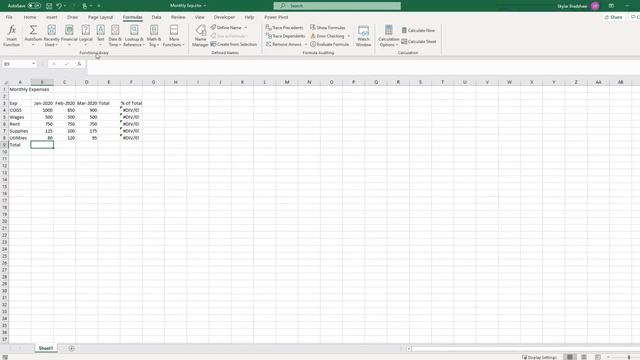The width and height of the screenshot is (640, 360).
Task: Customize Quick Access Toolbar dropdown
Action: coord(99,6)
